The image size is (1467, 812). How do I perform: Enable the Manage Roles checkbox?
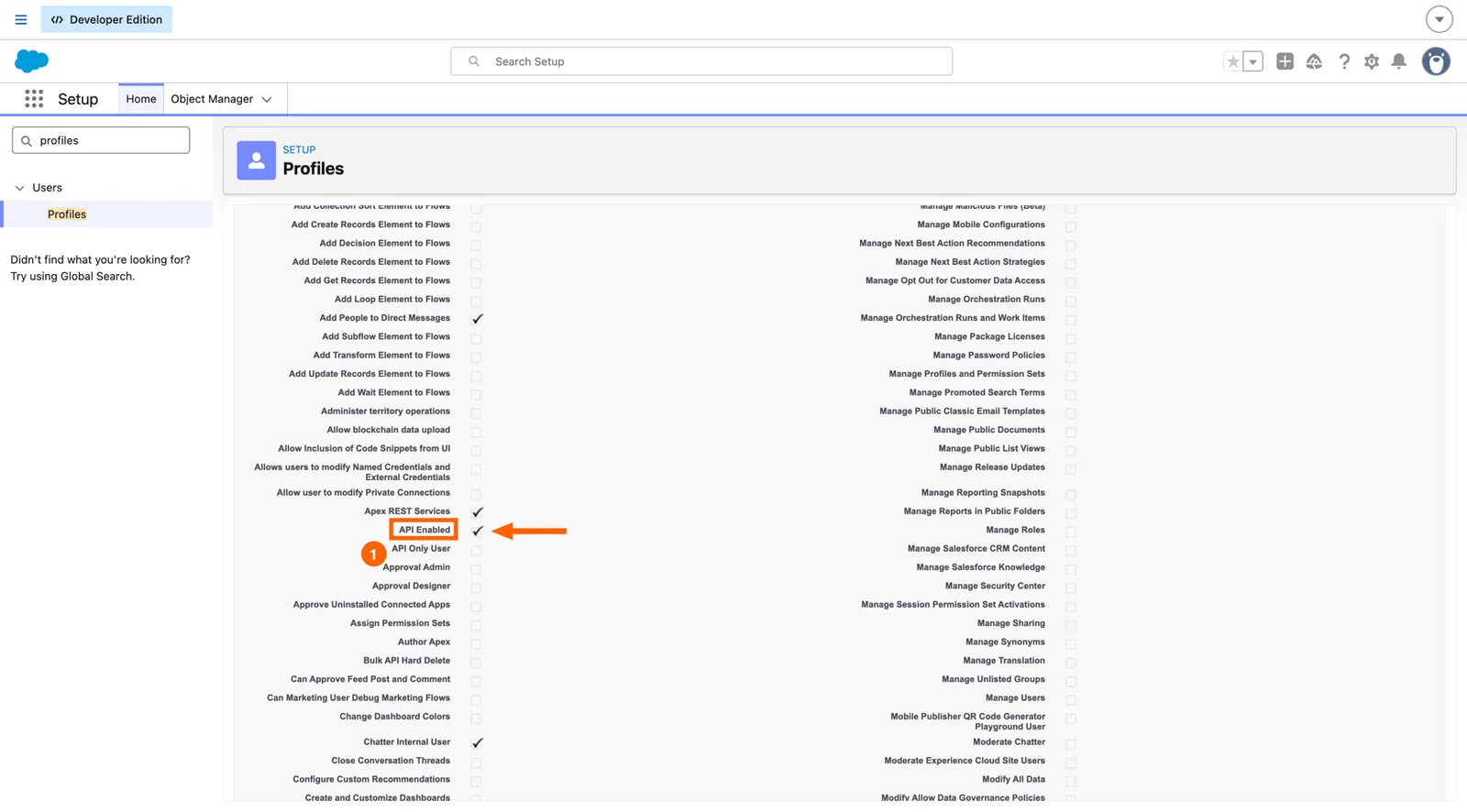coord(1071,532)
